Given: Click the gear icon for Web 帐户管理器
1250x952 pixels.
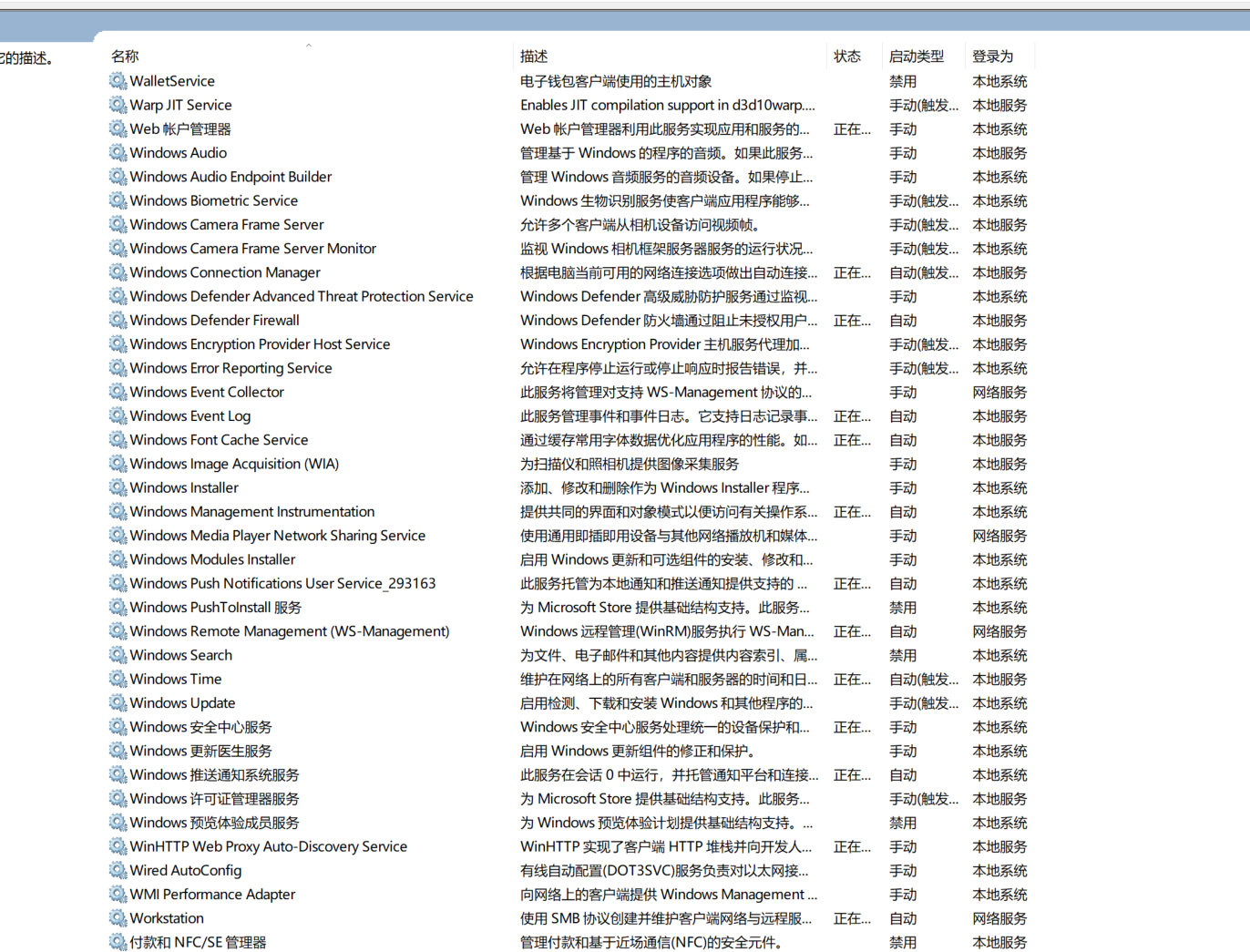Looking at the screenshot, I should 118,129.
